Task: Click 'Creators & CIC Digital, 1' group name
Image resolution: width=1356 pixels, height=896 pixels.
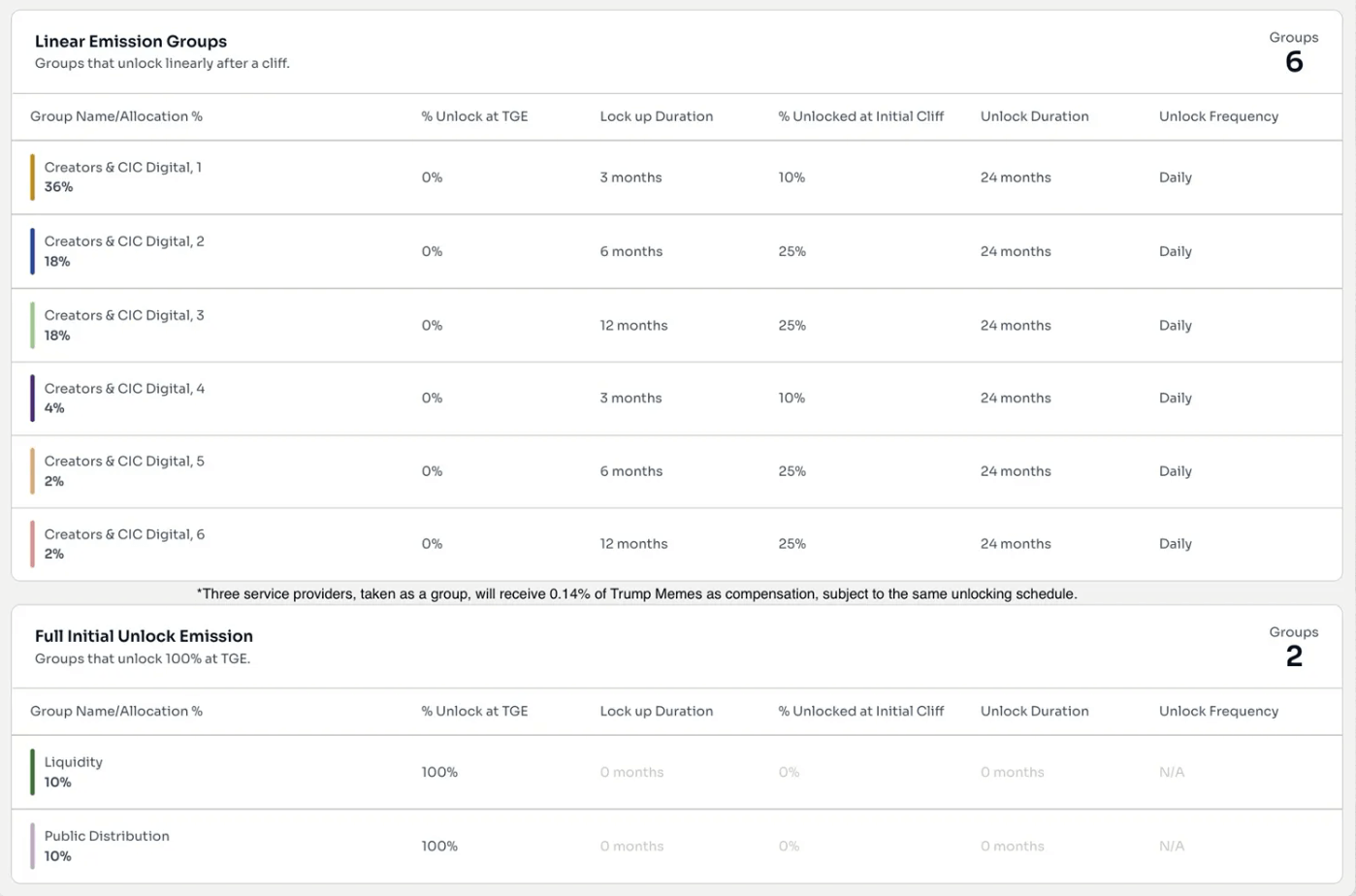Action: click(x=123, y=168)
